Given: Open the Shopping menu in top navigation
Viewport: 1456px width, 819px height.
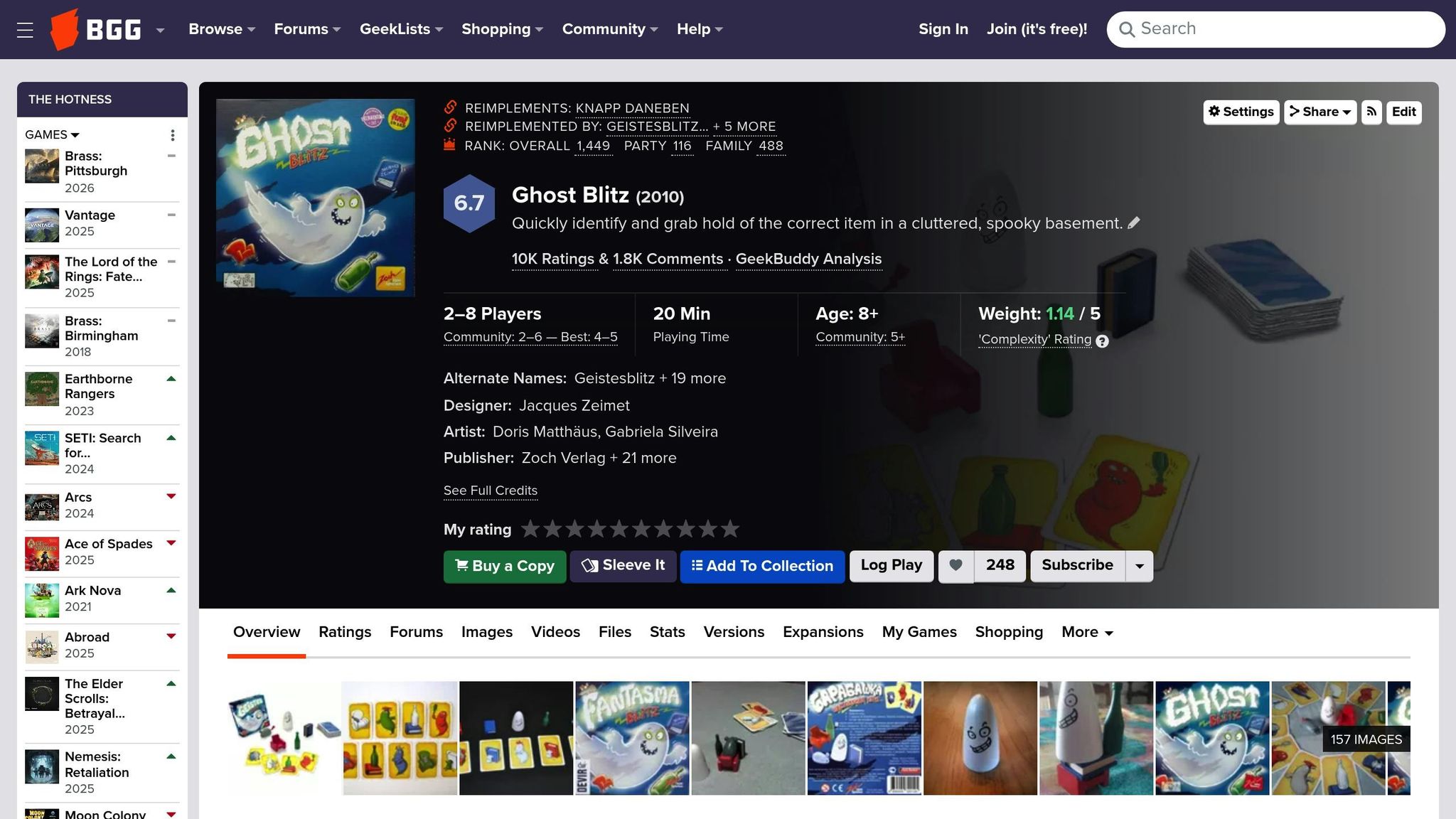Looking at the screenshot, I should tap(502, 29).
